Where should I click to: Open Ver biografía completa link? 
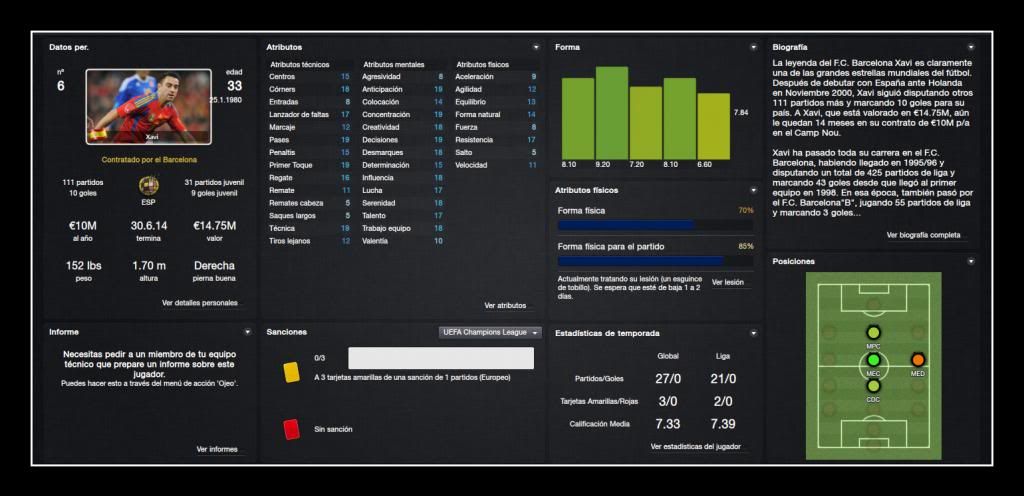click(x=923, y=235)
